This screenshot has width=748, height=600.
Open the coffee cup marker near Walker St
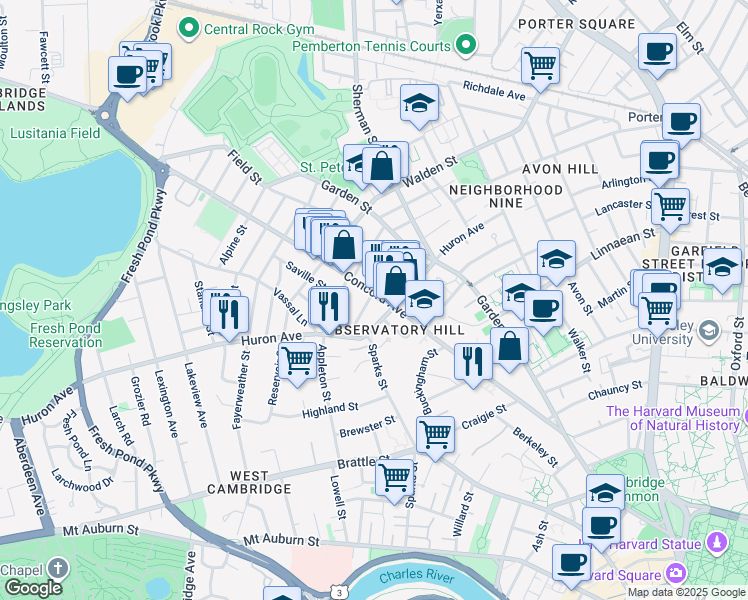[543, 308]
